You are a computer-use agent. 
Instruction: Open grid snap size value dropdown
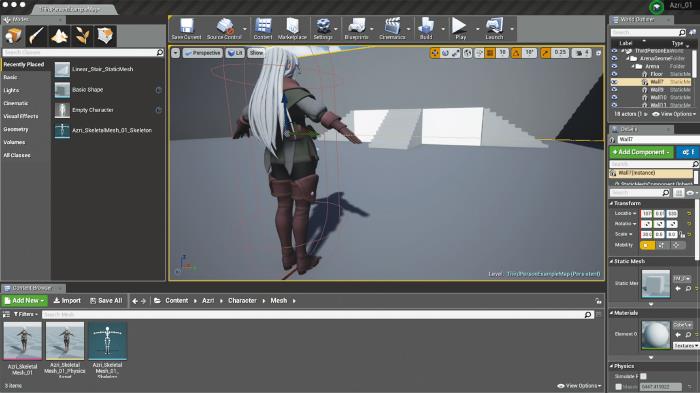click(x=502, y=53)
